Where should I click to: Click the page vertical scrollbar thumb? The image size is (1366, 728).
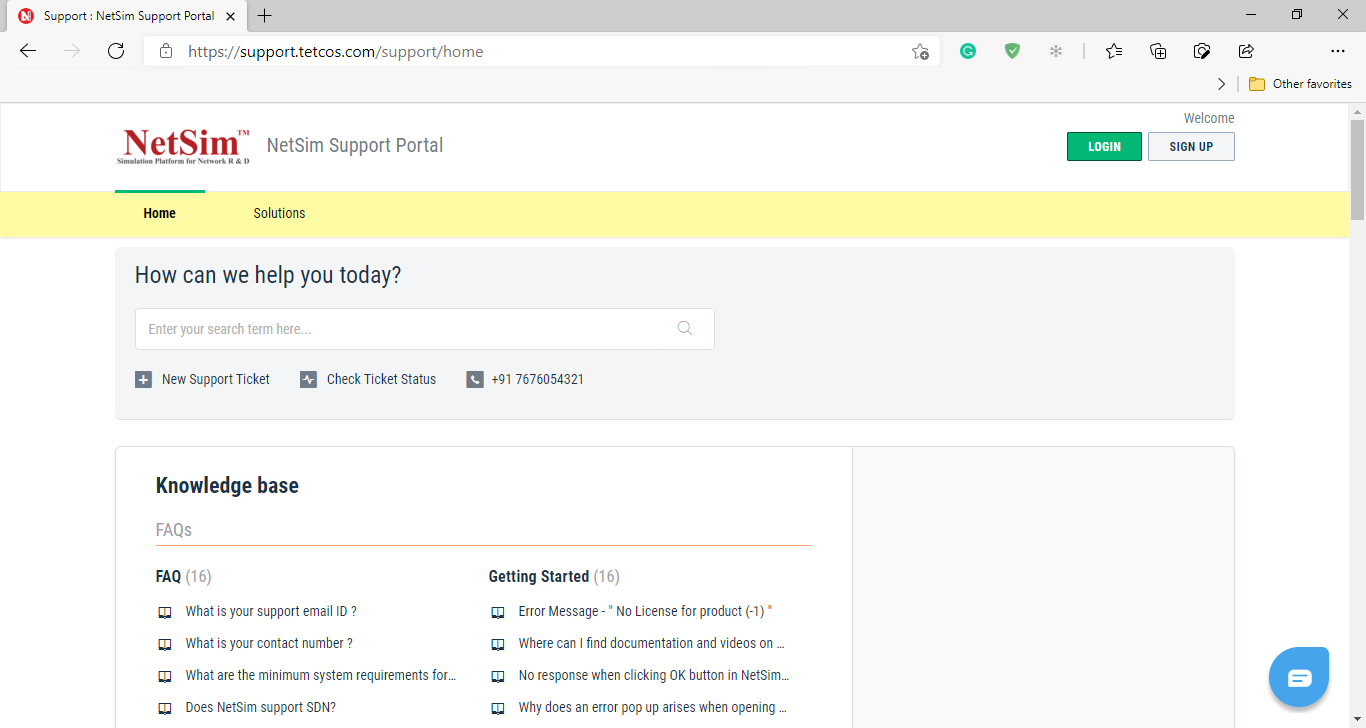(1357, 169)
